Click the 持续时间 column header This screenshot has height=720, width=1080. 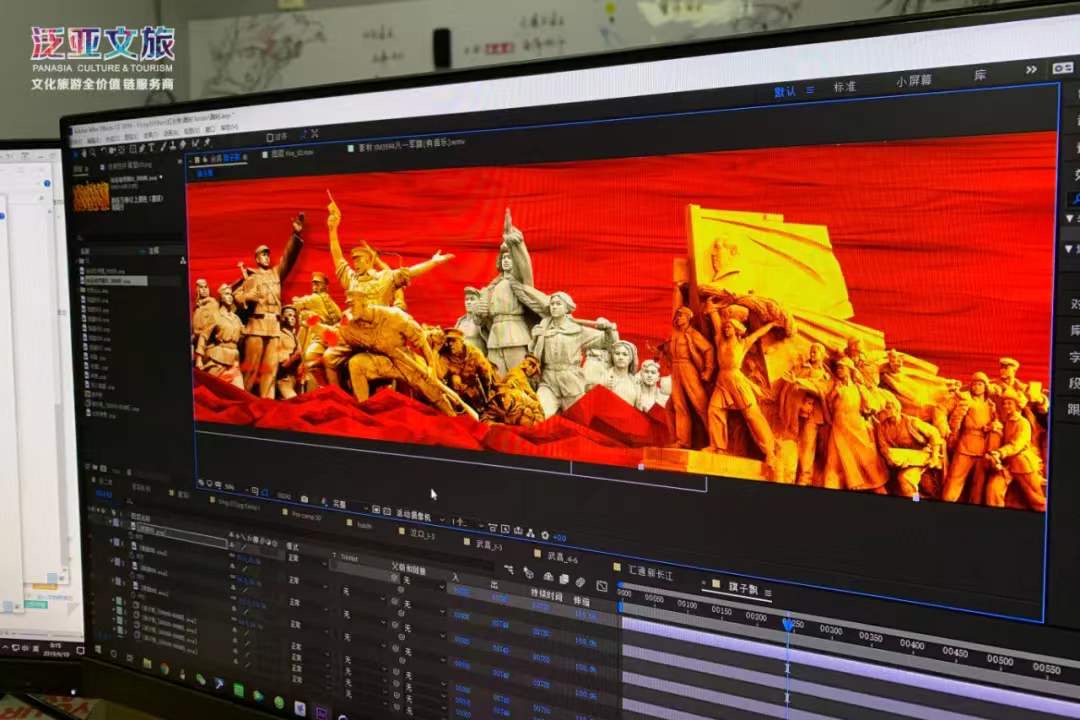(x=546, y=594)
